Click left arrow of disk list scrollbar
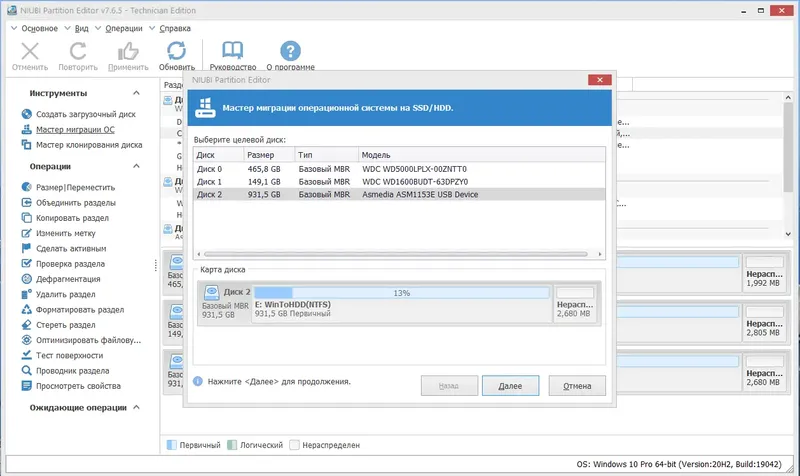The width and height of the screenshot is (800, 476). pos(199,254)
